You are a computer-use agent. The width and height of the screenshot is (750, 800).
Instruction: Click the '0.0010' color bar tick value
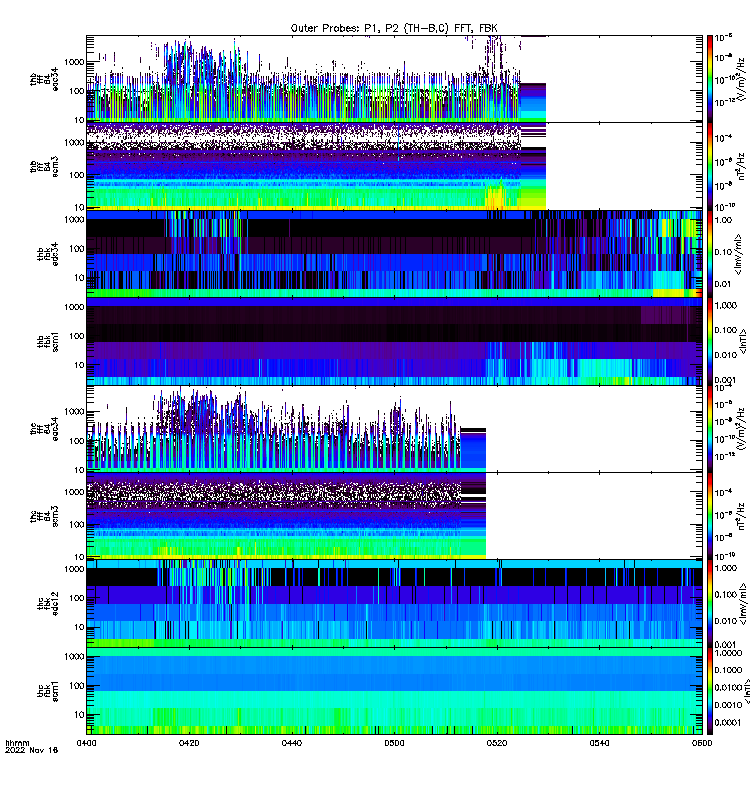[x=728, y=705]
